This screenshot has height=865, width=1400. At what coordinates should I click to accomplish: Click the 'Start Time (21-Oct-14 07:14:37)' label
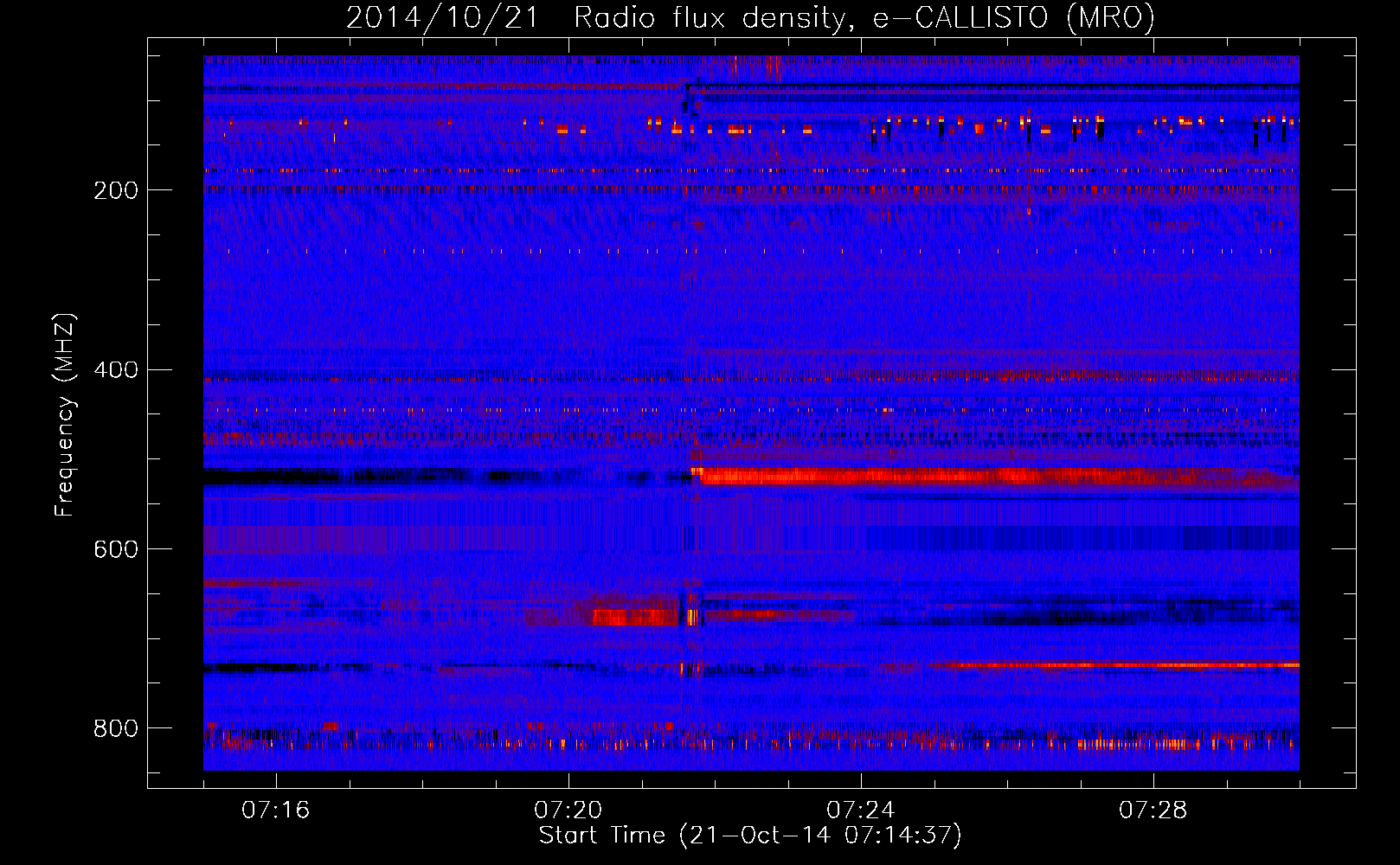point(750,836)
